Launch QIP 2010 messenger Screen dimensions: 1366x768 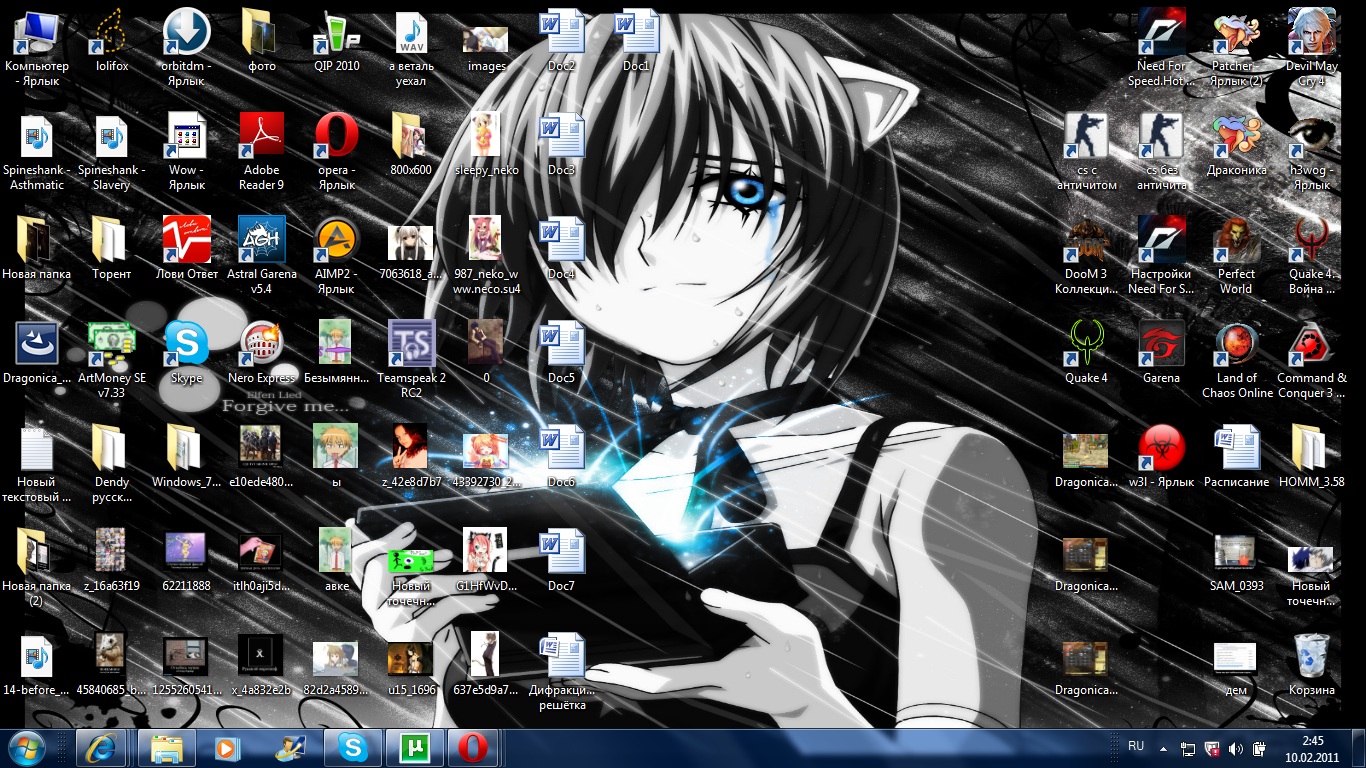[336, 32]
